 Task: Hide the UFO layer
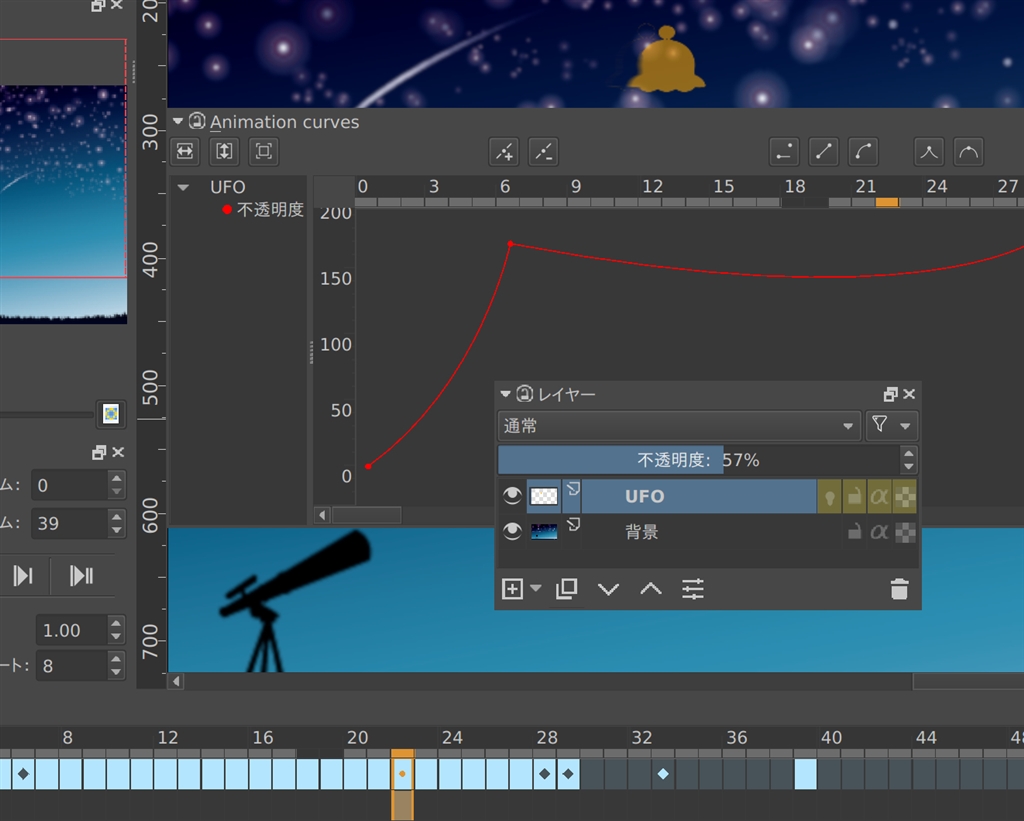tap(512, 496)
